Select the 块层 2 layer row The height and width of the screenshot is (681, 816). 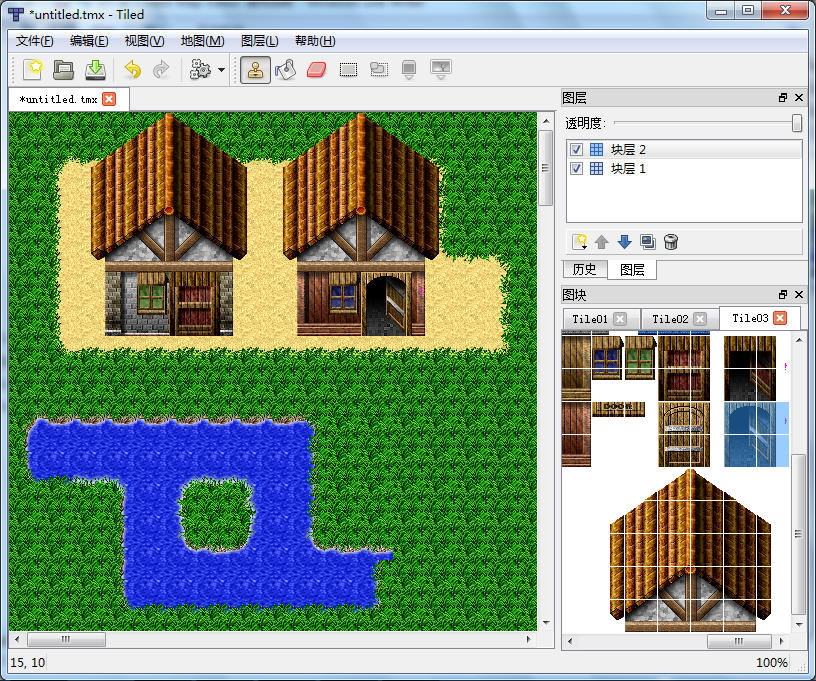pos(684,150)
